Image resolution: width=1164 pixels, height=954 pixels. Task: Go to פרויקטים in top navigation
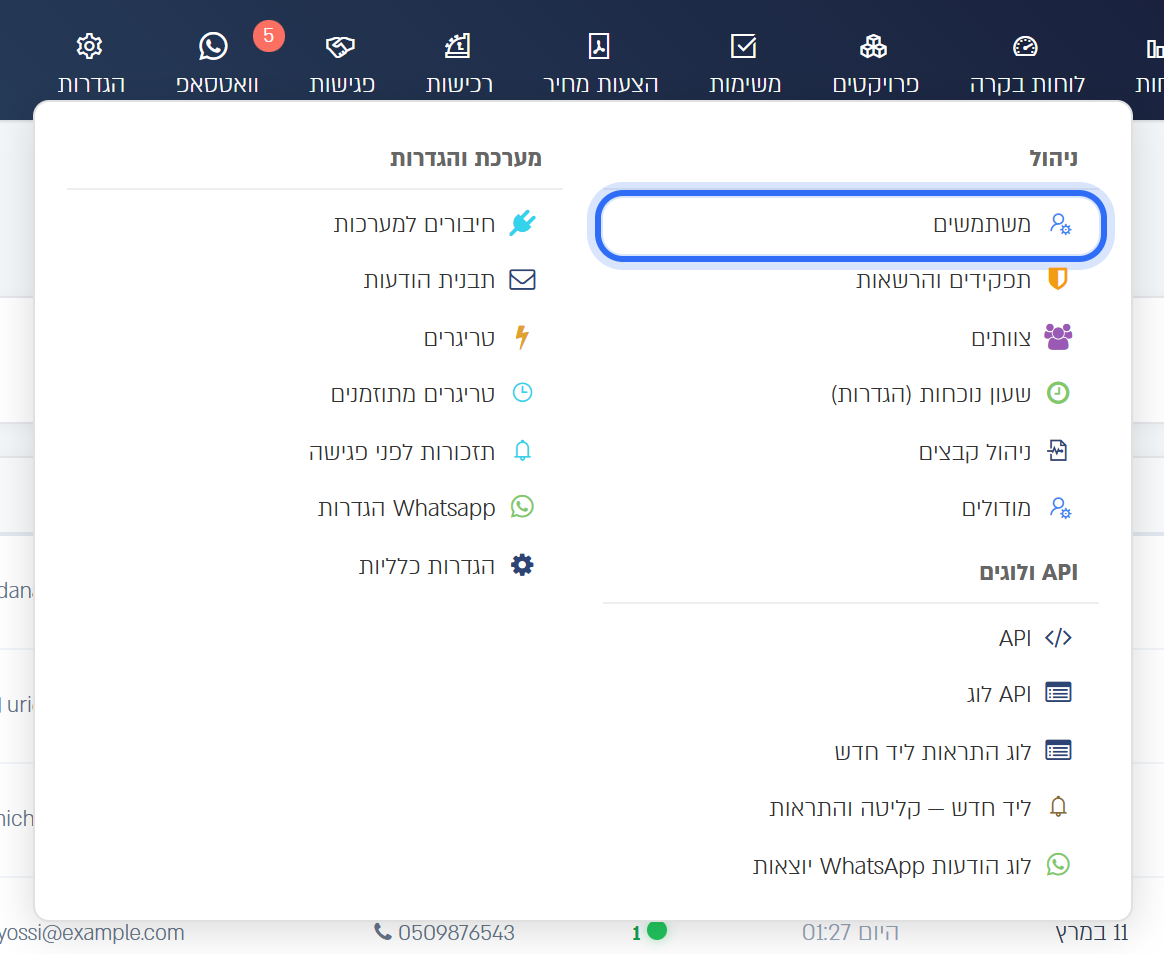(x=875, y=84)
